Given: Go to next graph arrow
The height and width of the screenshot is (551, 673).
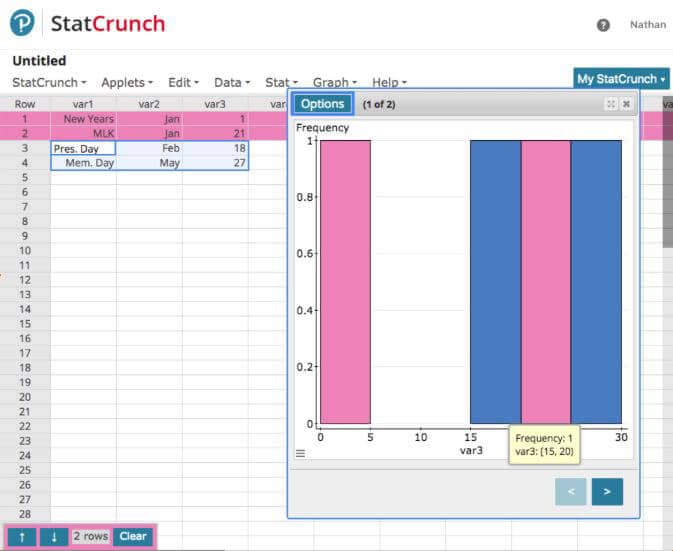Looking at the screenshot, I should tap(607, 491).
